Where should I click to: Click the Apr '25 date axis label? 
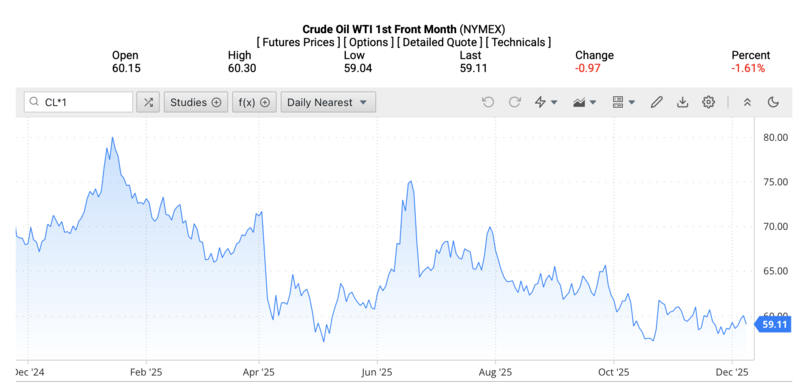259,371
